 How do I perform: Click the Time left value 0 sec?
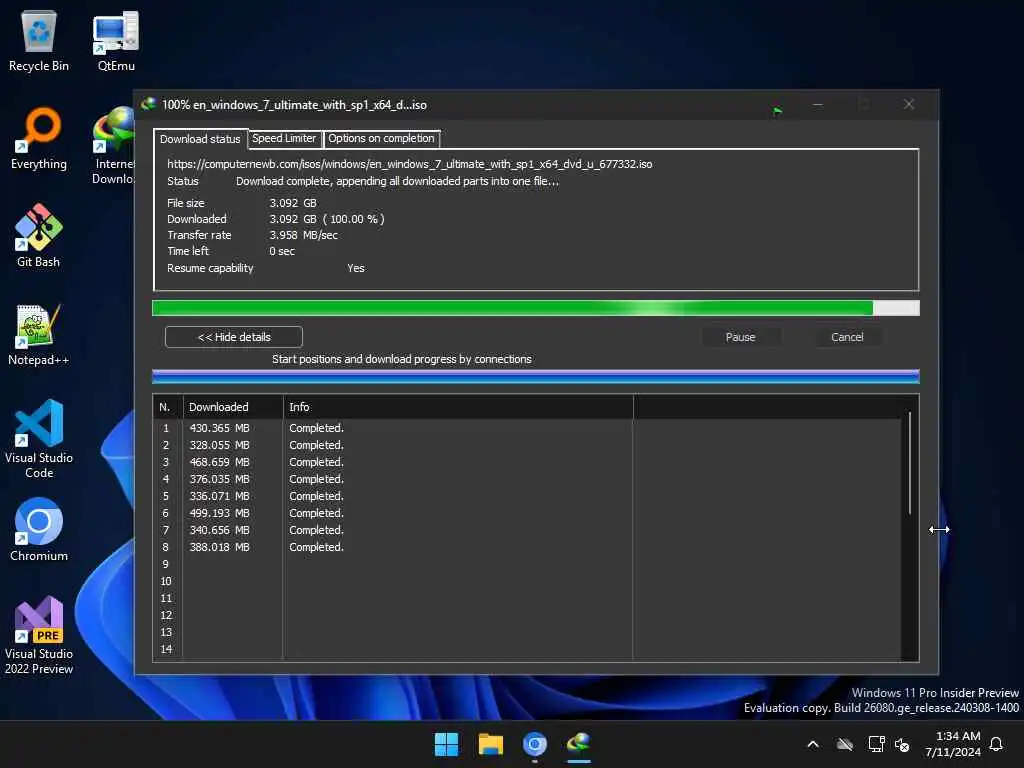click(x=281, y=251)
